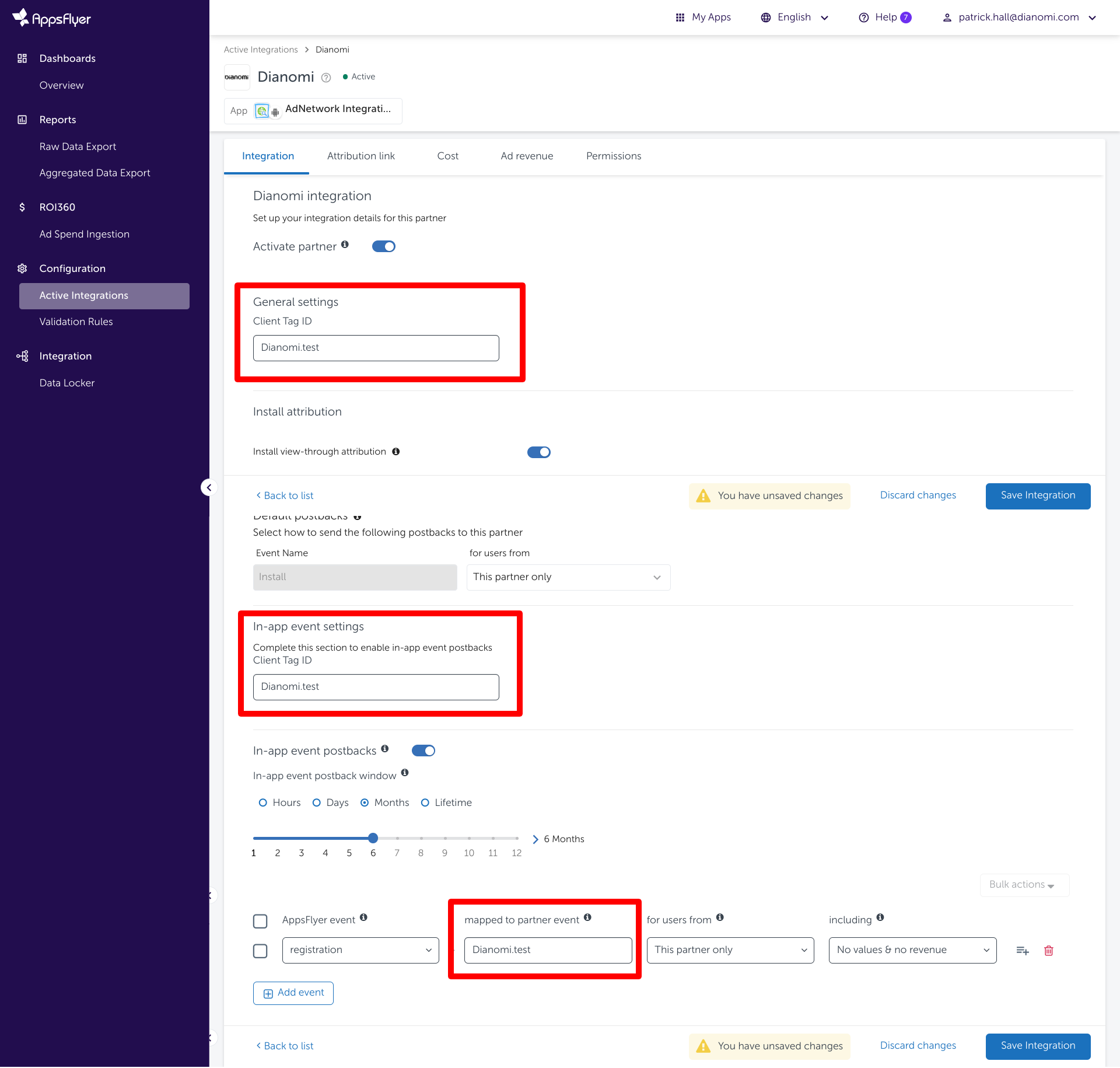Screen dimensions: 1120x1068
Task: Click the Help notification badge 7
Action: point(906,18)
